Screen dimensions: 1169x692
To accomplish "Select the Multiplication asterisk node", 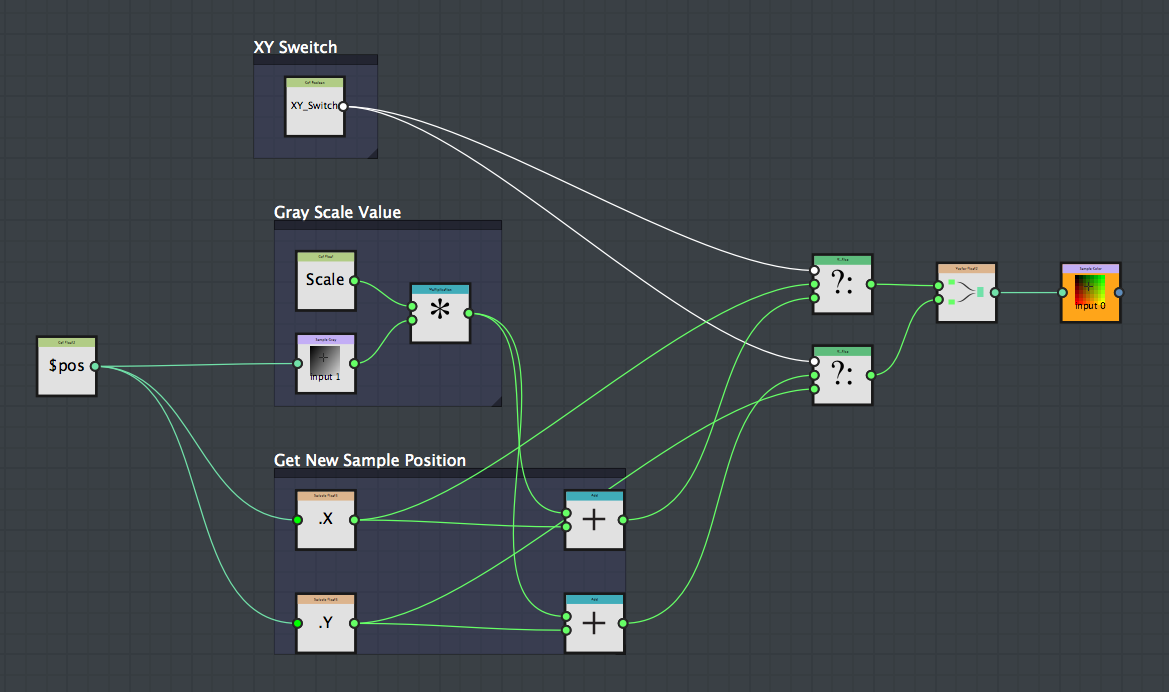I will [x=440, y=312].
